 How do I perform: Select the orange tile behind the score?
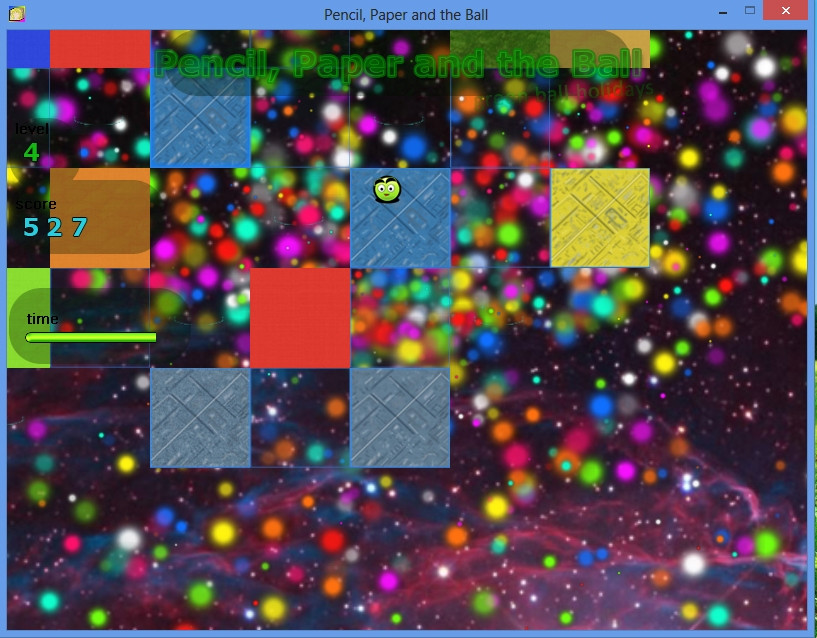click(x=100, y=218)
